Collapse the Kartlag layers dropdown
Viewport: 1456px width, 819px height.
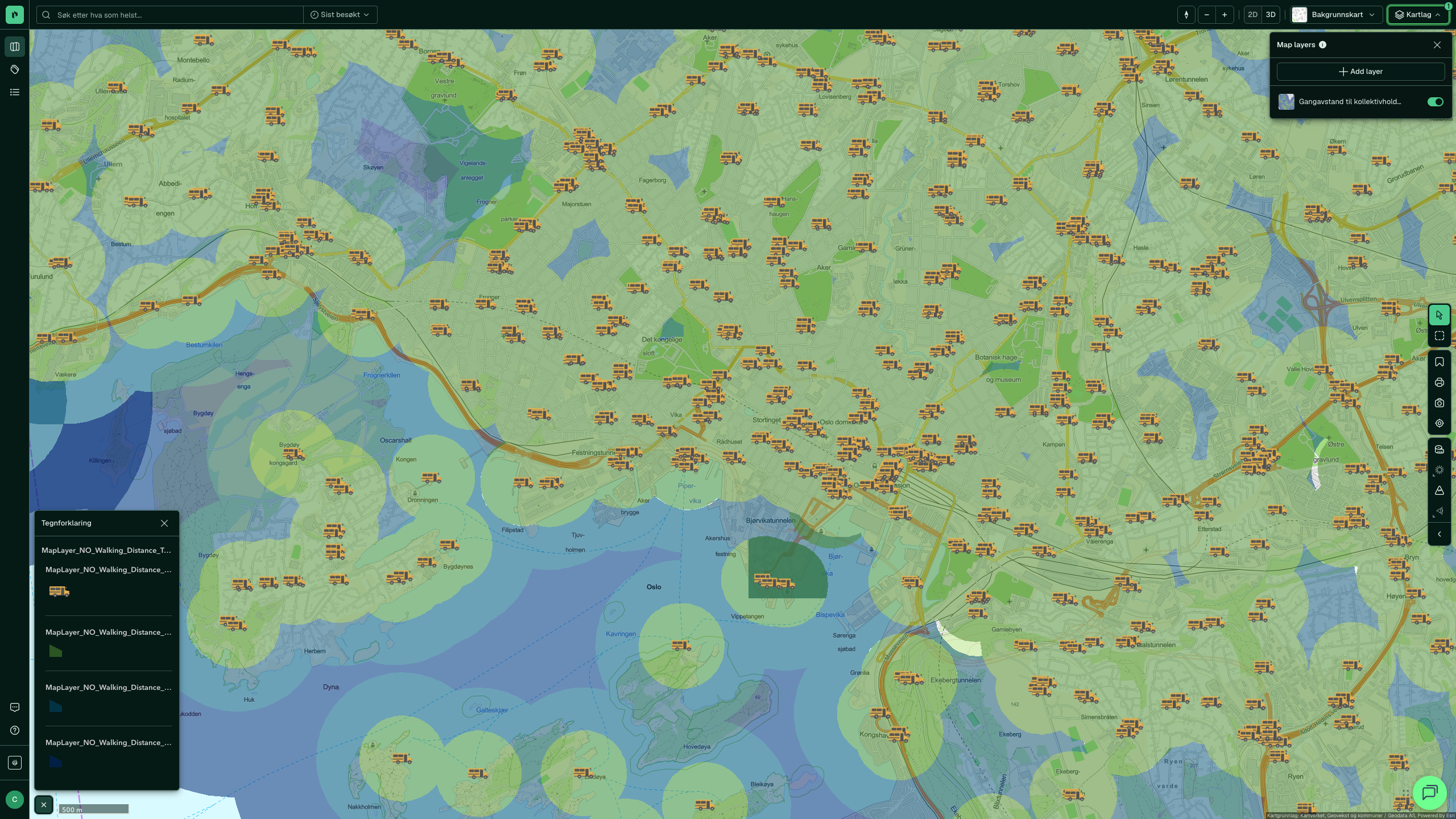(x=1418, y=15)
